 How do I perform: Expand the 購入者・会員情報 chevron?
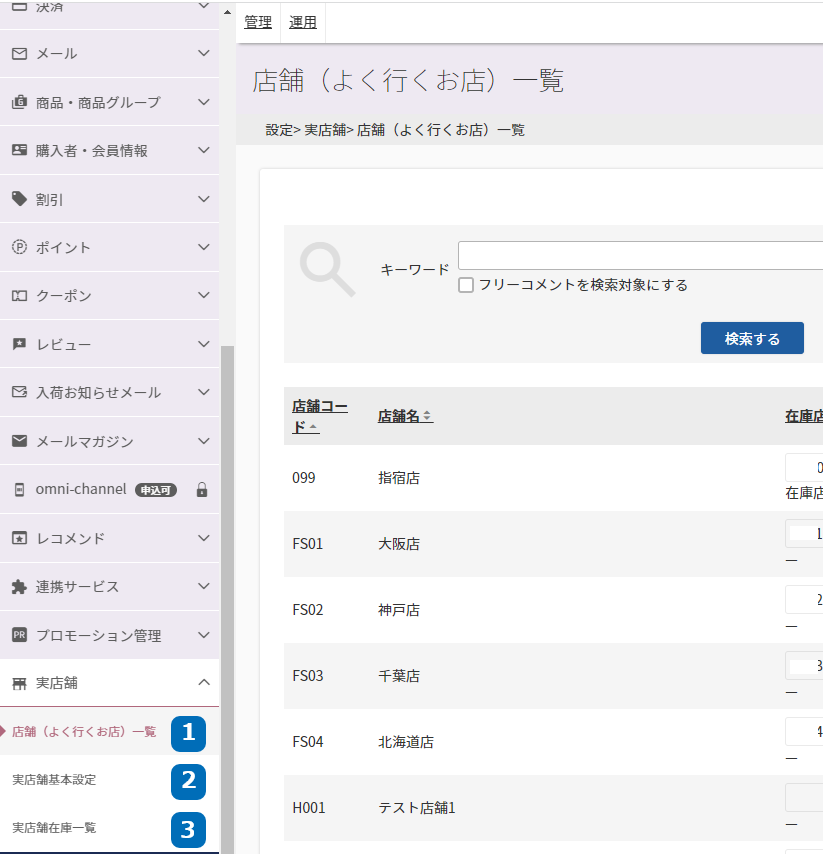204,150
